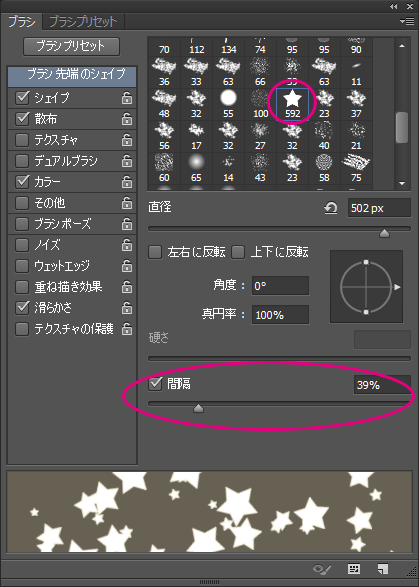Select brush tip labeled 11
This screenshot has width=419, height=587.
click(356, 73)
